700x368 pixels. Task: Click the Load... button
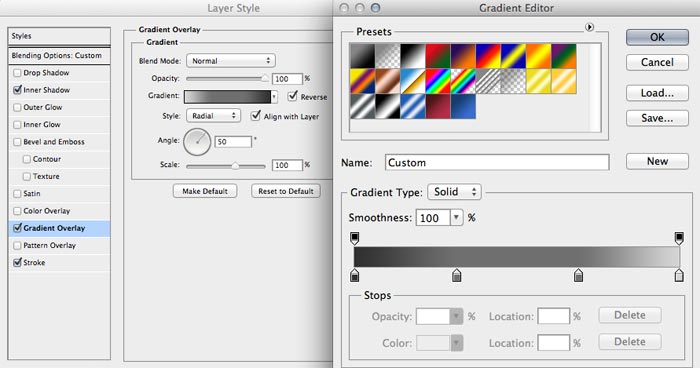[x=657, y=93]
